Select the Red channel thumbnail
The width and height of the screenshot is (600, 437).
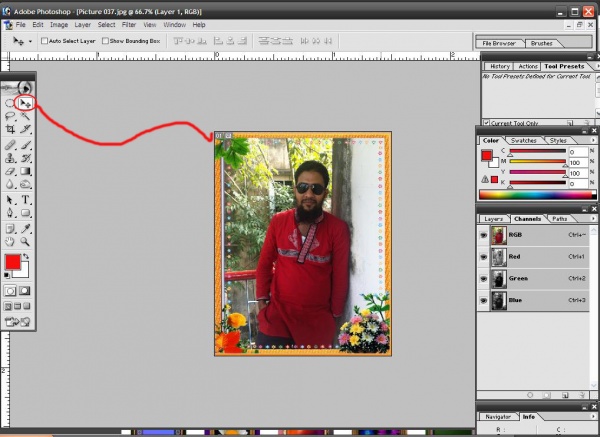click(499, 257)
